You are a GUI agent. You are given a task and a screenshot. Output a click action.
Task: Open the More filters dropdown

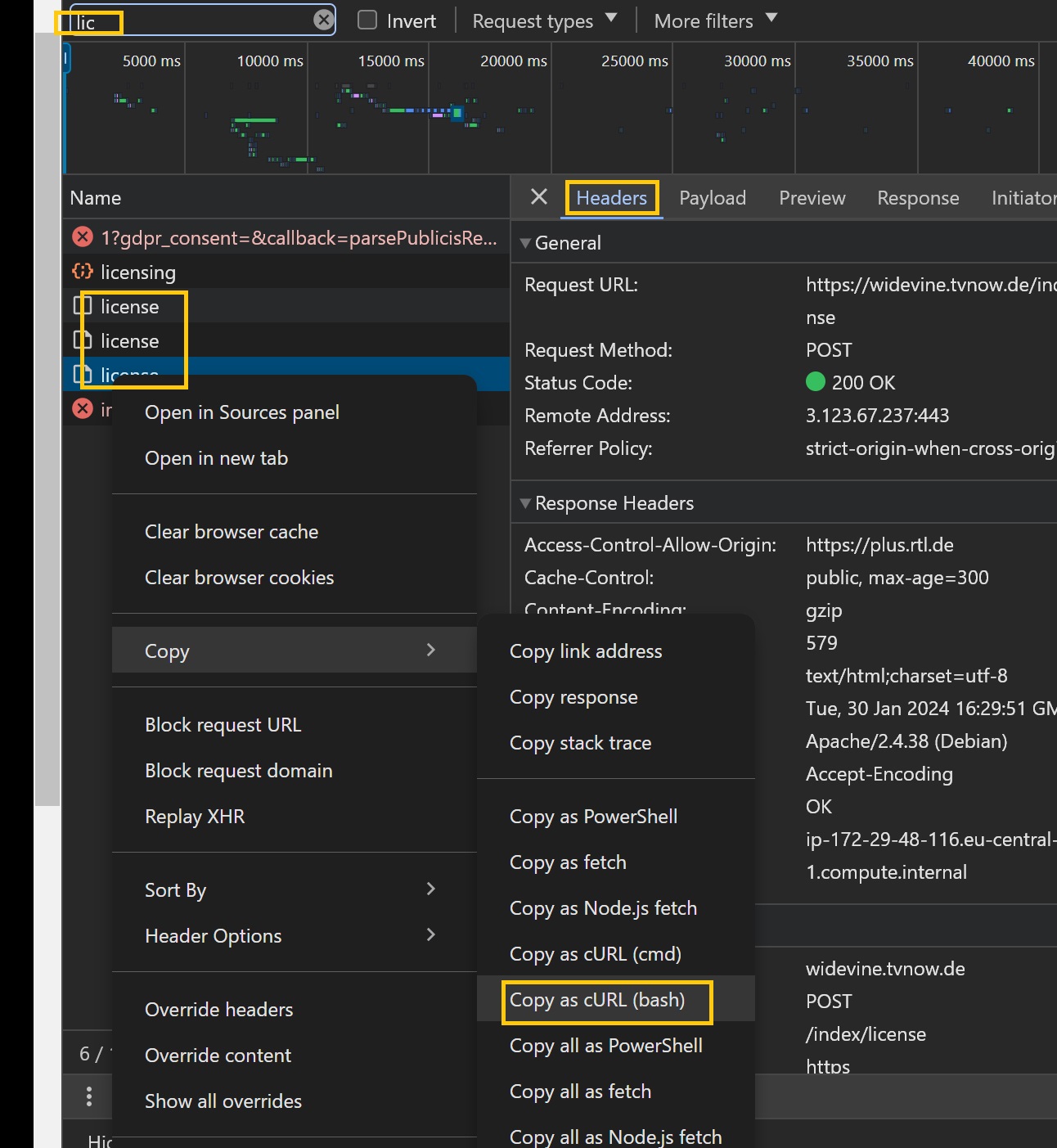pyautogui.click(x=715, y=21)
